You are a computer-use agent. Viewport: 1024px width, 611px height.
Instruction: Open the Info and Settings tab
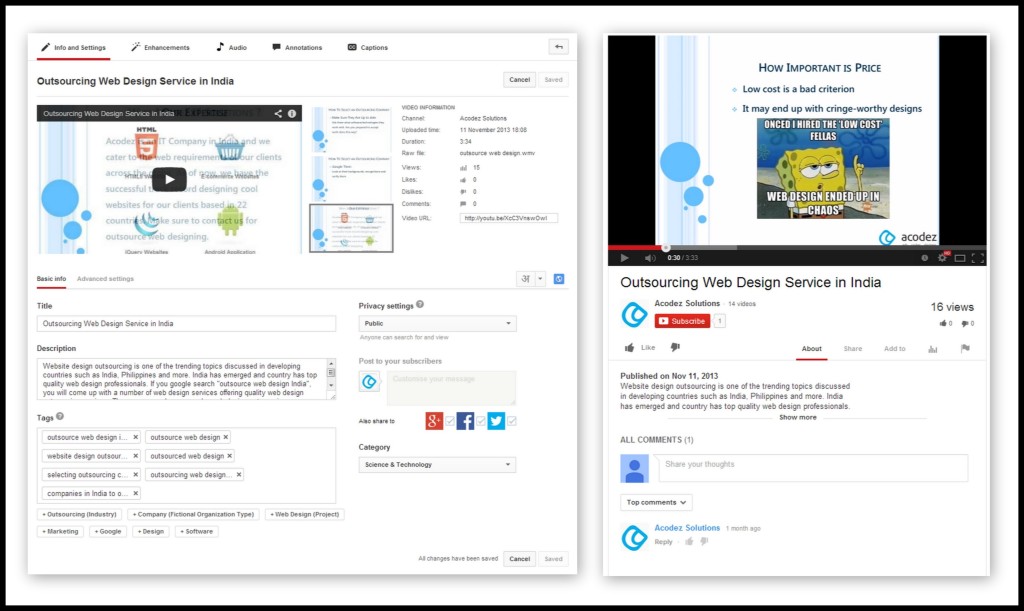(73, 48)
